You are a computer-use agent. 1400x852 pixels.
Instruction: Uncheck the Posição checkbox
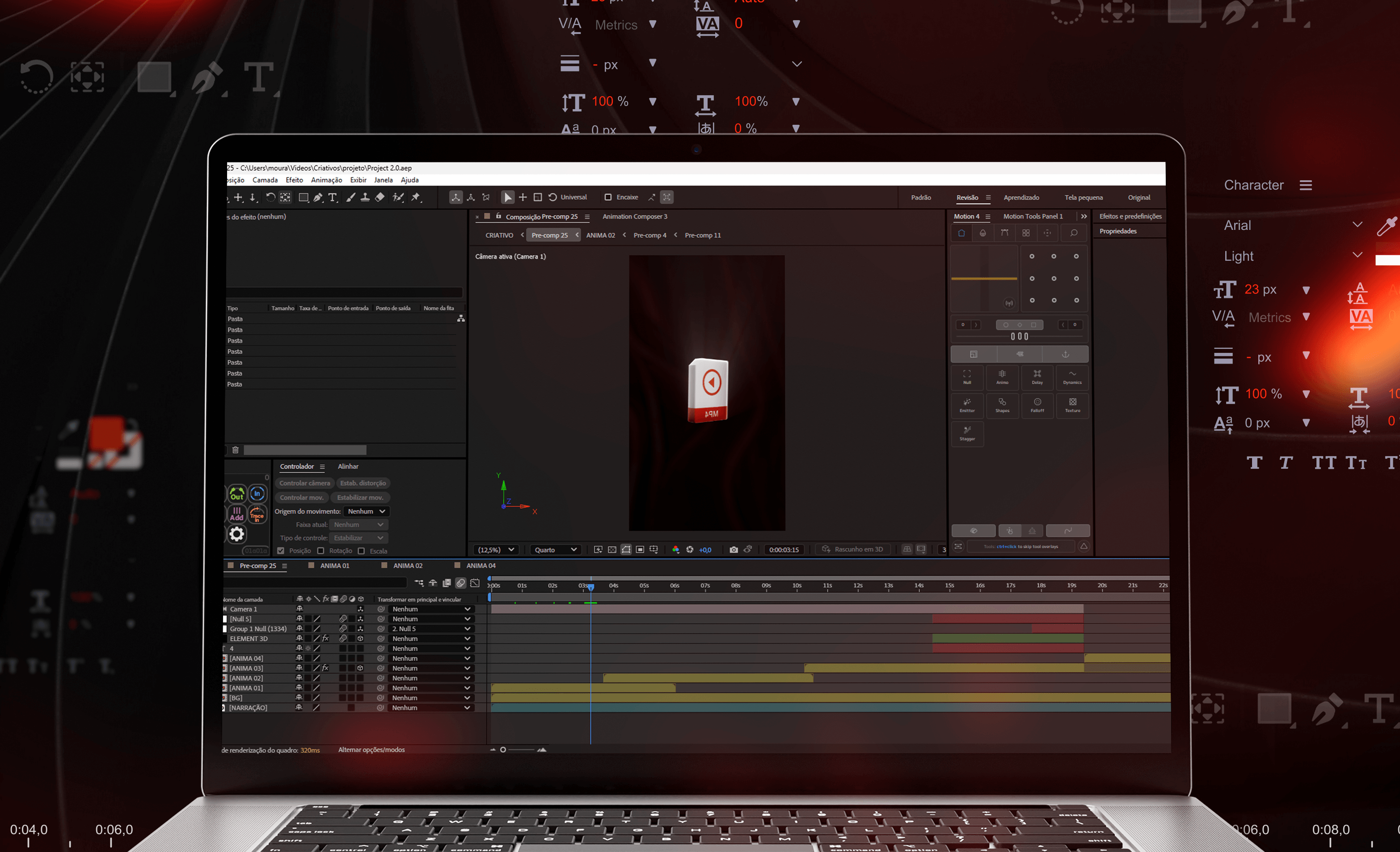click(x=281, y=550)
